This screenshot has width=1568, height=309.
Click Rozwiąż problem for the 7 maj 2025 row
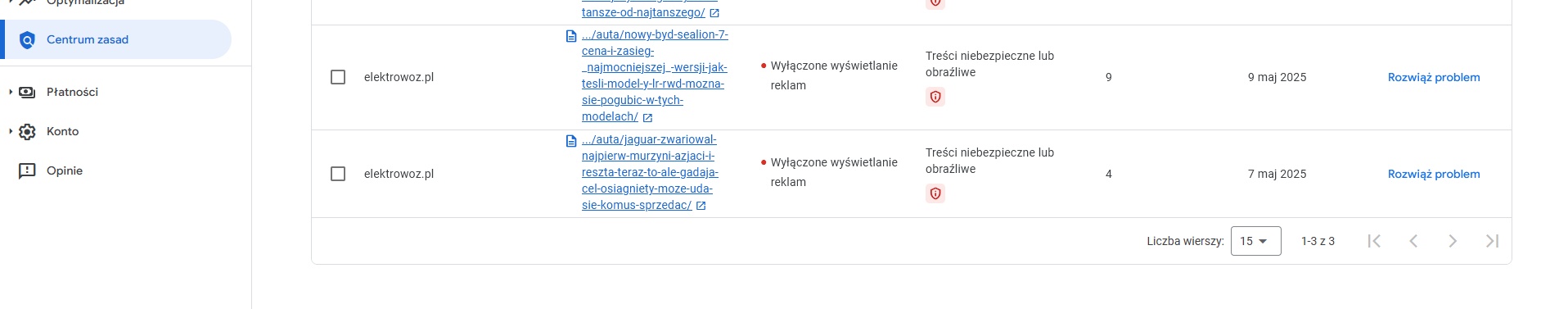(1434, 174)
